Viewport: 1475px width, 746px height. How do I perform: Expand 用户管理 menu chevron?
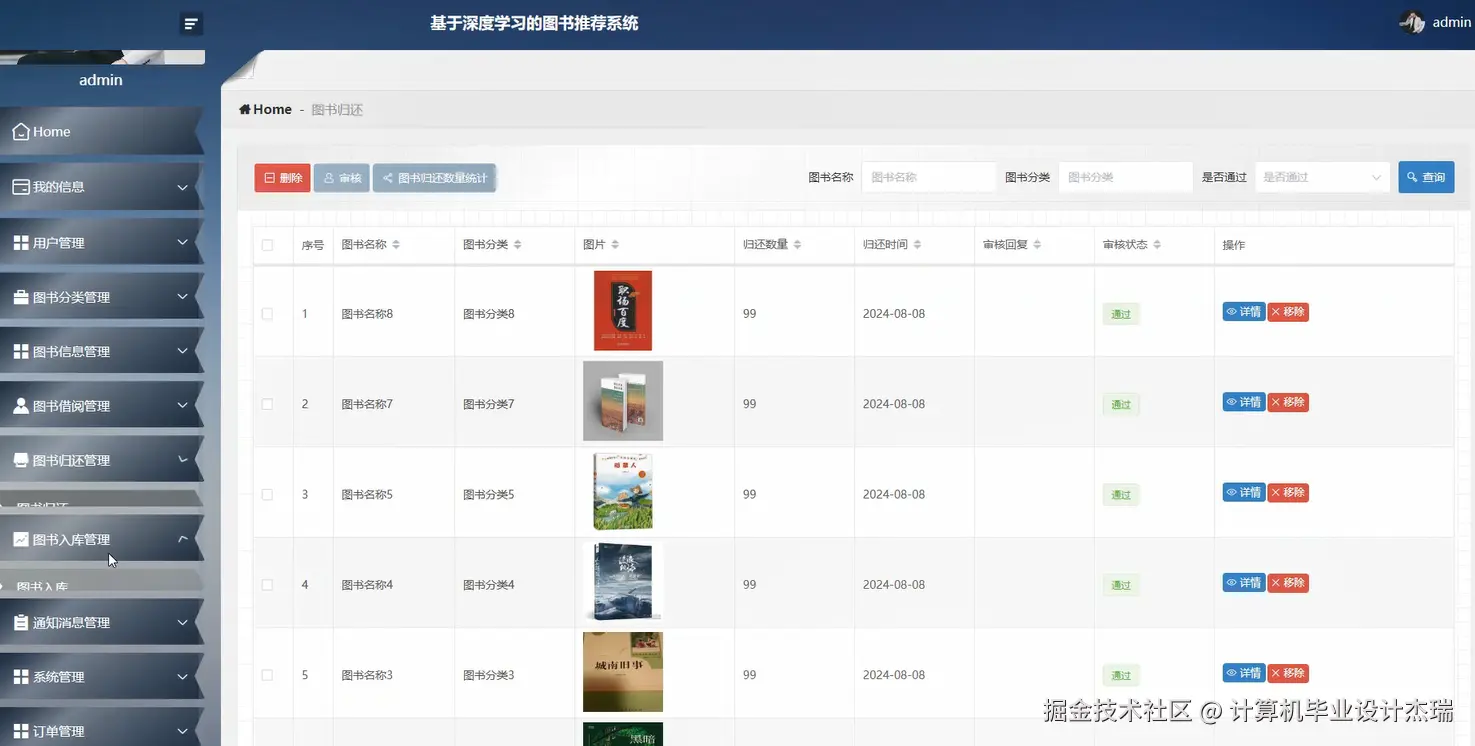[x=182, y=243]
